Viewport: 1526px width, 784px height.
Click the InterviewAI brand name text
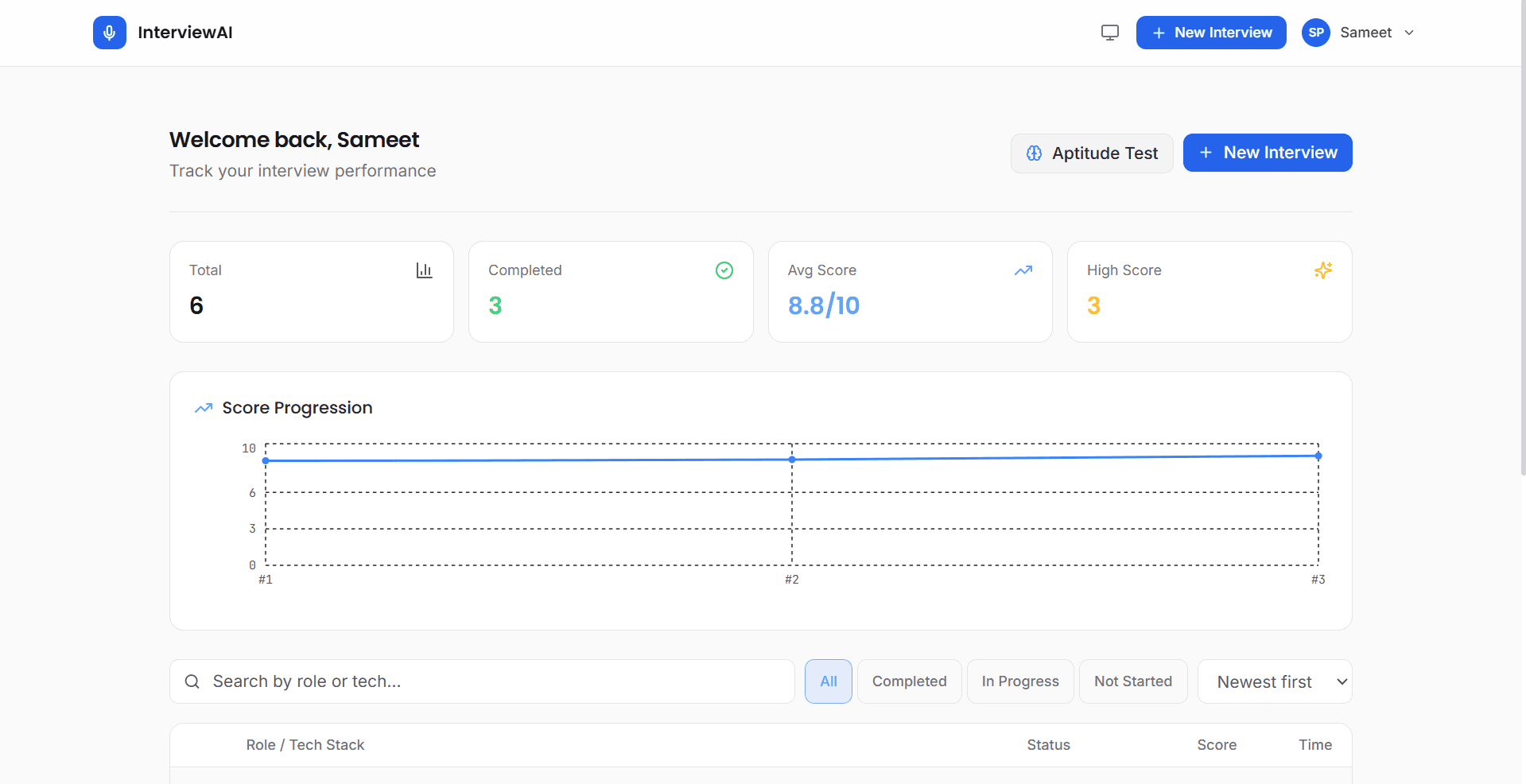click(185, 33)
